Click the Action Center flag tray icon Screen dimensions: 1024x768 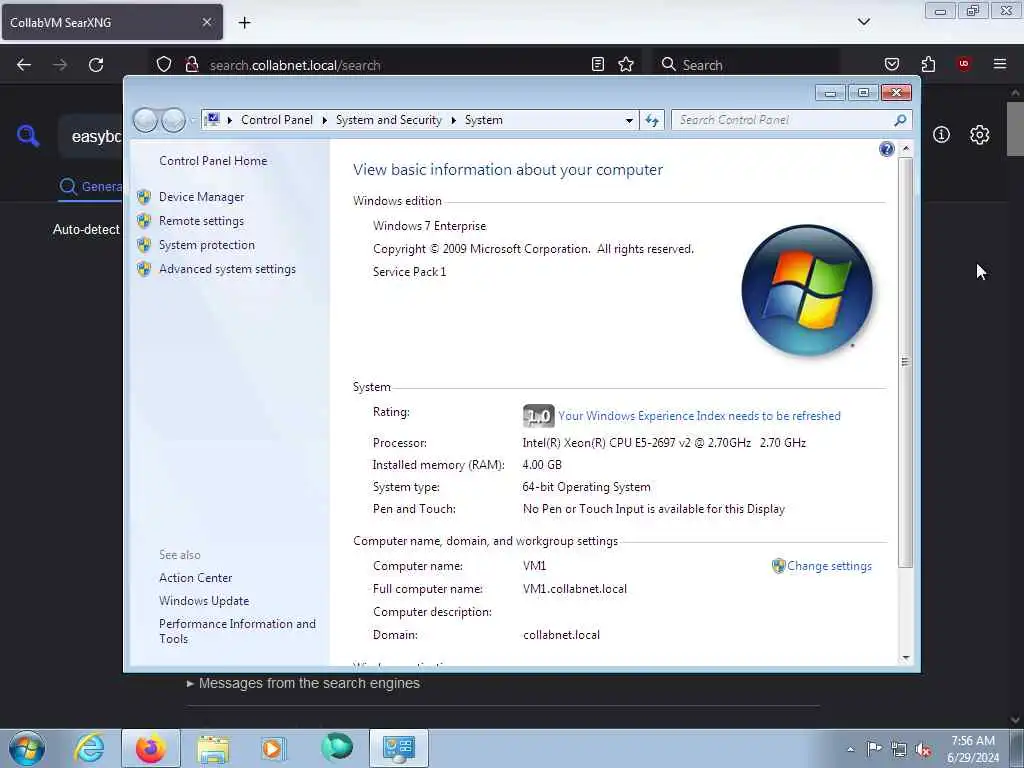pyautogui.click(x=874, y=748)
